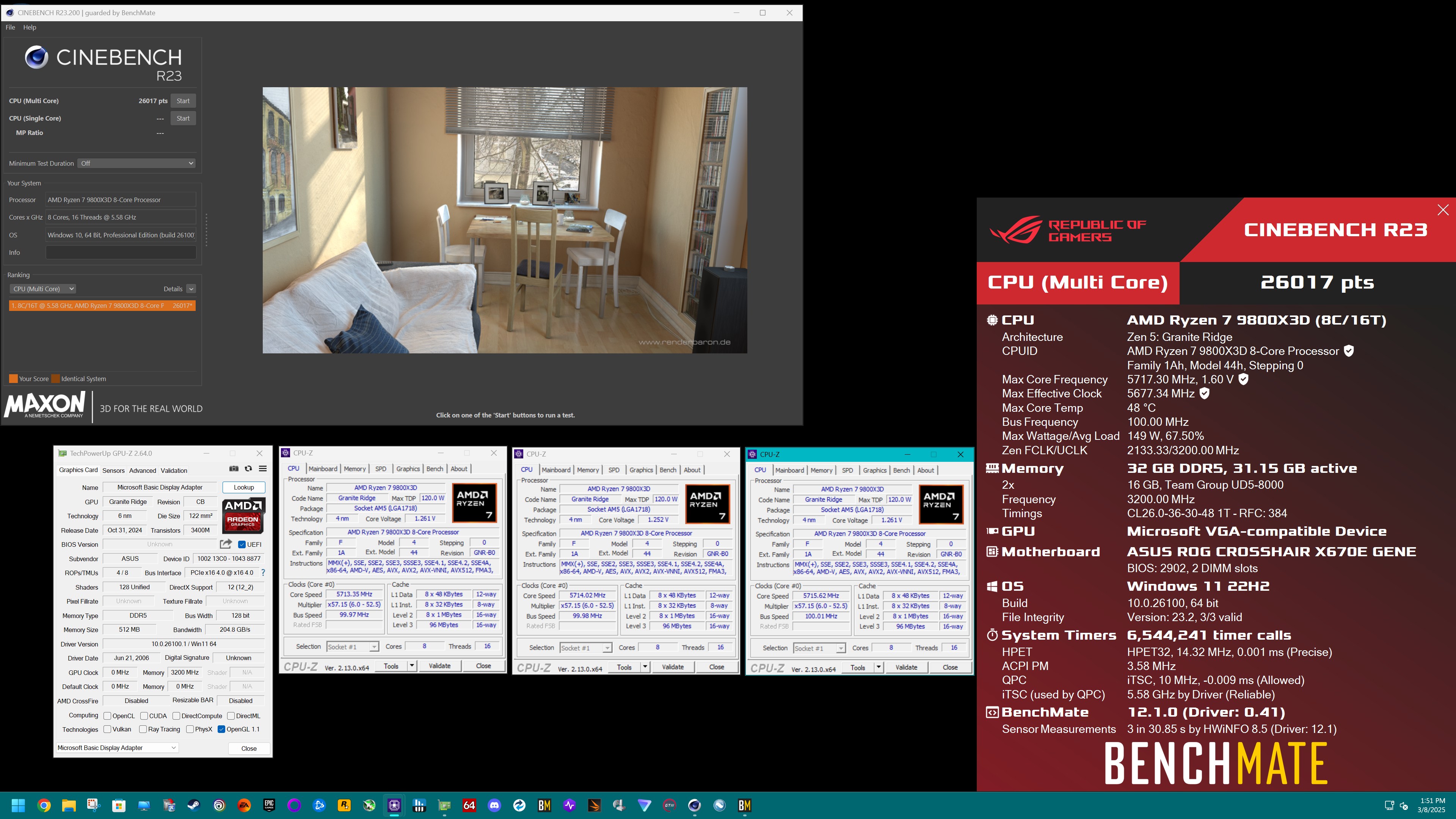Toggle the DirectCompute checkbox
The width and height of the screenshot is (1456, 819).
[x=176, y=715]
